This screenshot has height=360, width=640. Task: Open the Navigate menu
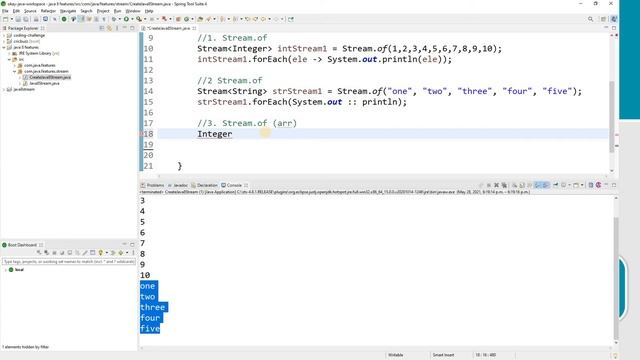(68, 11)
